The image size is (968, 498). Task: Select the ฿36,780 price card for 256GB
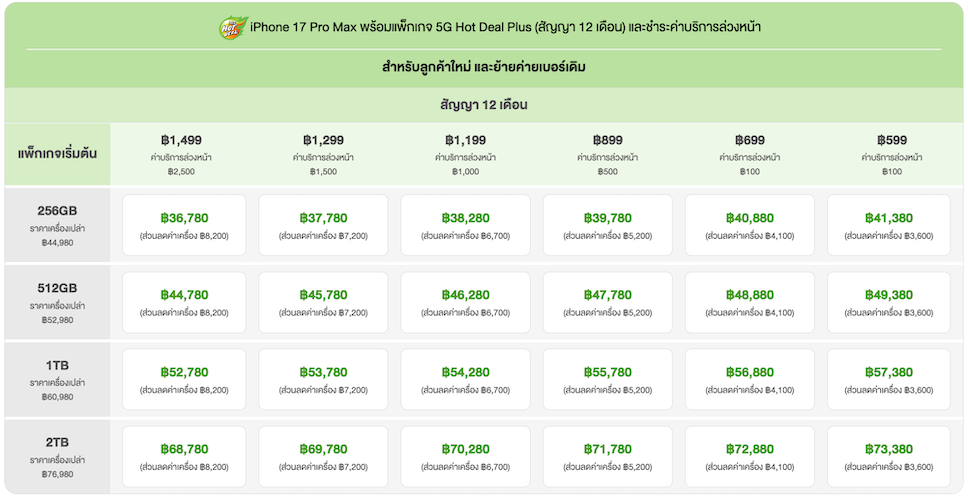(184, 225)
